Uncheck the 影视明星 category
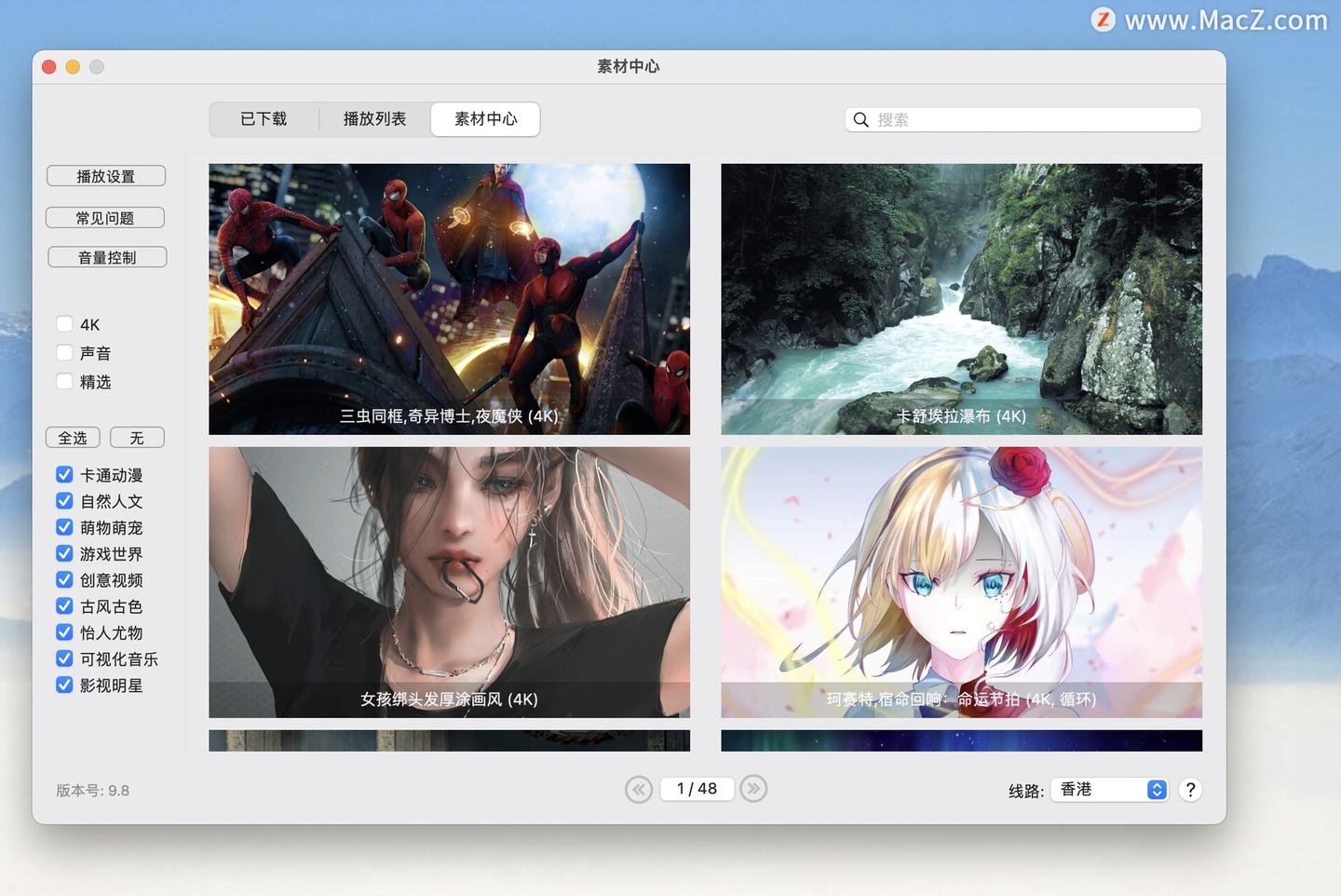 click(x=64, y=685)
